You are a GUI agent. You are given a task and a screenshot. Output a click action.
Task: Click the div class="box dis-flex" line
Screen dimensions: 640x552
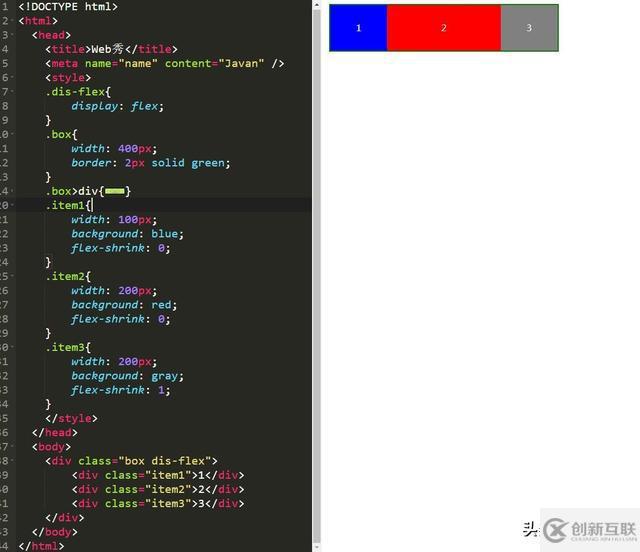coord(131,461)
